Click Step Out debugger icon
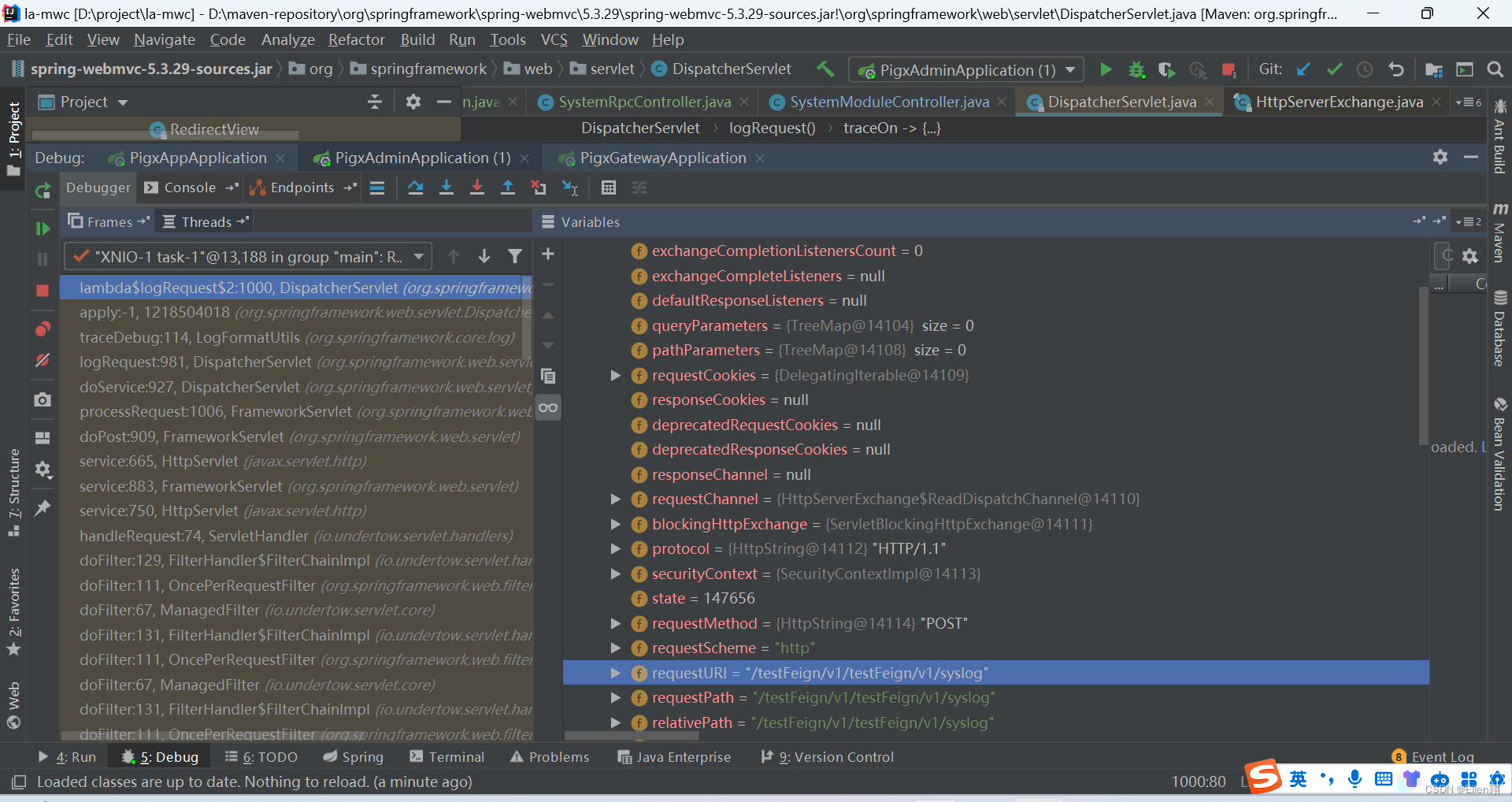Viewport: 1512px width, 802px height. click(508, 188)
